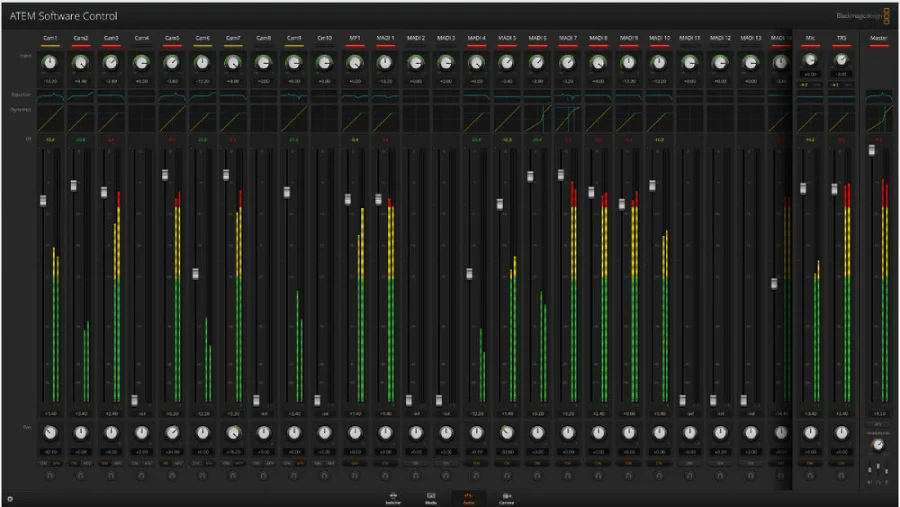
Task: Open settings with the bottom-left gear icon
Action: pos(9,497)
